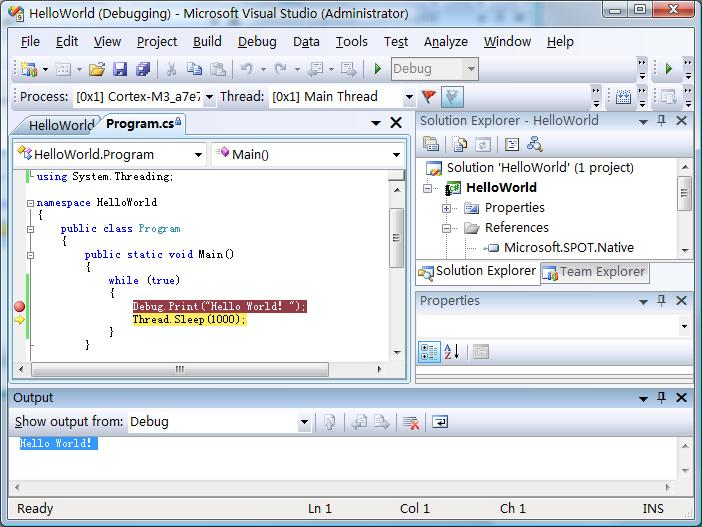Click Clear All icon in Output panel
Viewport: 702px width, 527px height.
[x=411, y=422]
